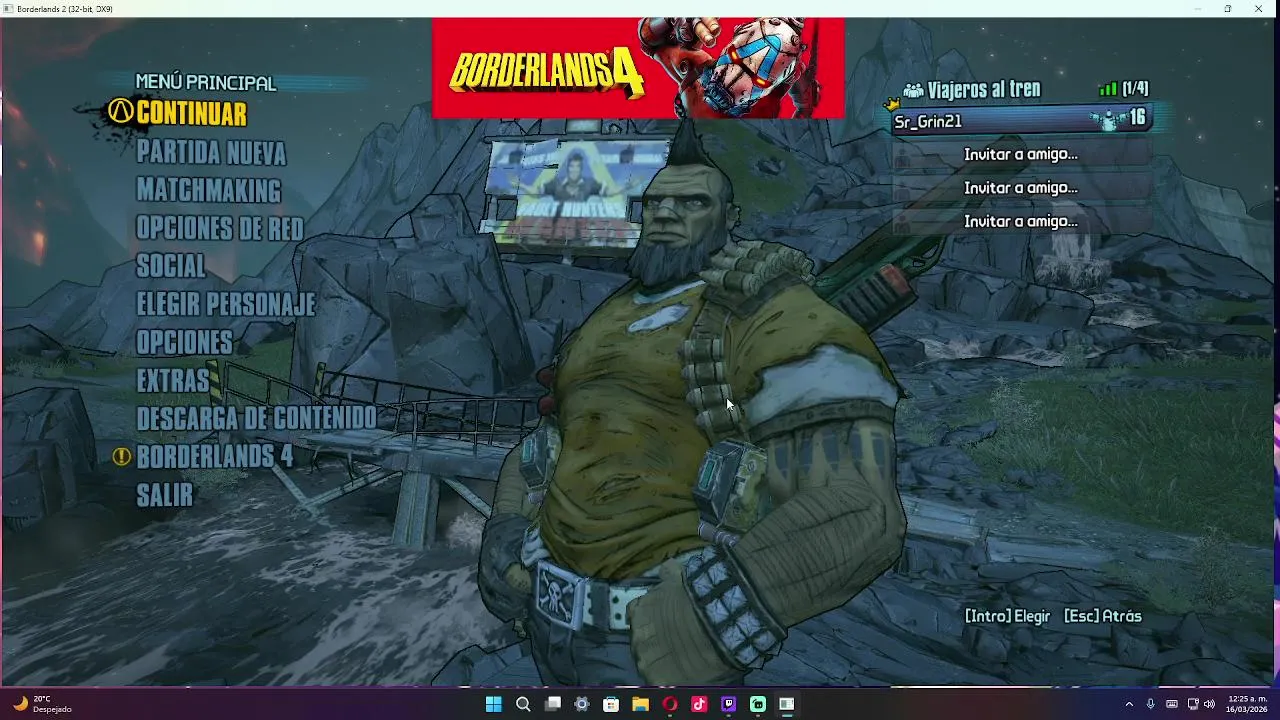Click the class icon beside level 16

point(1108,121)
